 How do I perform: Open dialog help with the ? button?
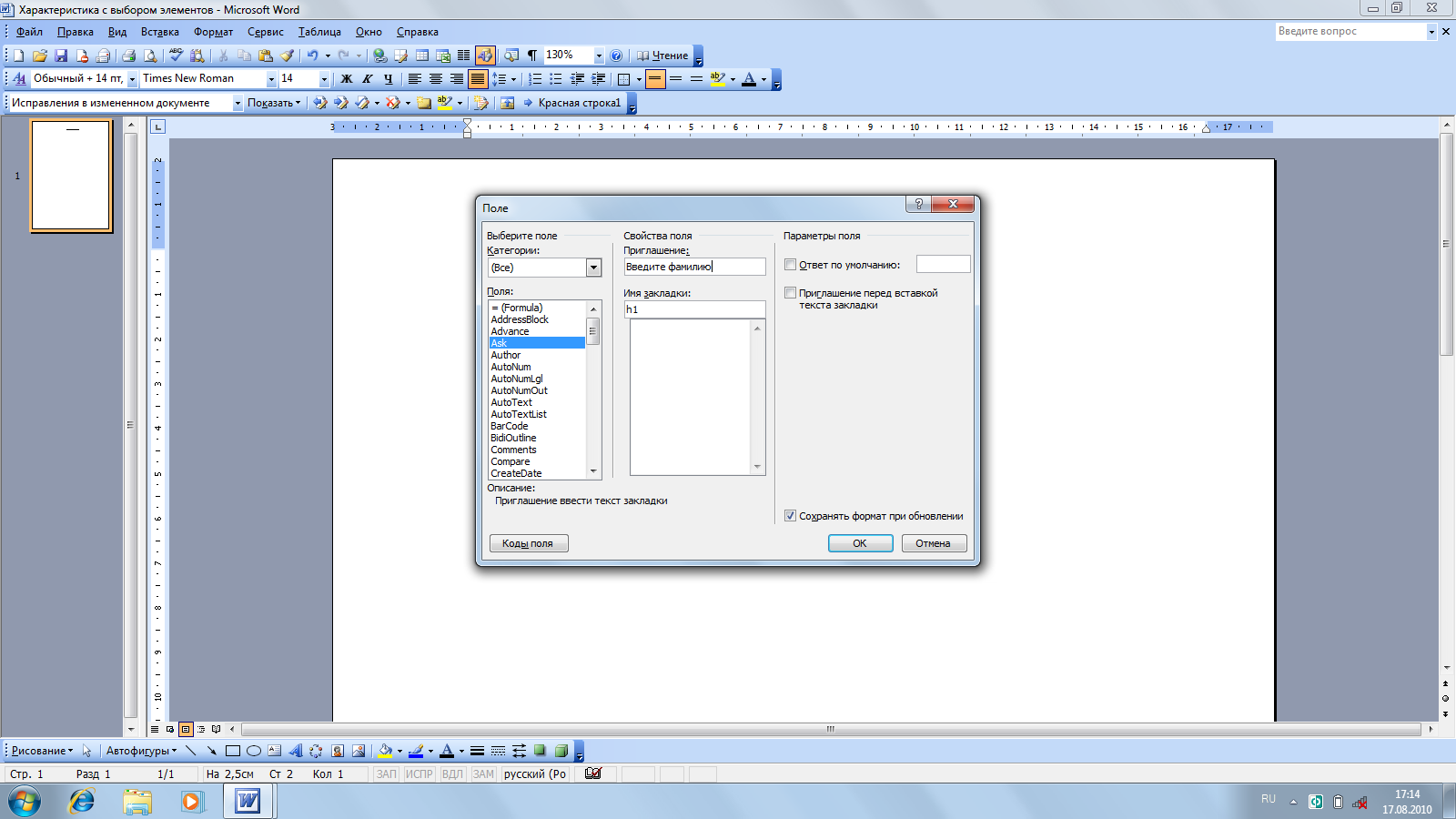[x=918, y=204]
